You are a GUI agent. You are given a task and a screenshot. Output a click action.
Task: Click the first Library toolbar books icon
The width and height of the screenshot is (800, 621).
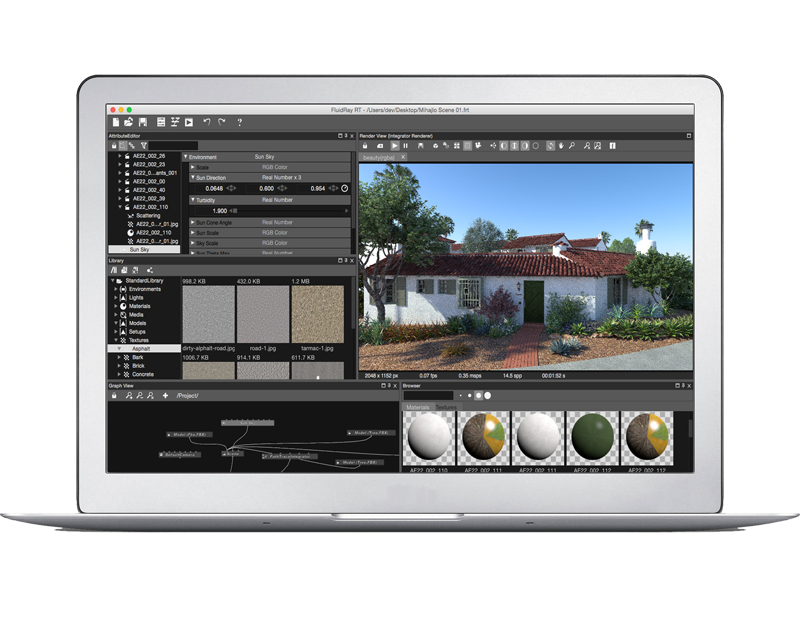point(114,270)
